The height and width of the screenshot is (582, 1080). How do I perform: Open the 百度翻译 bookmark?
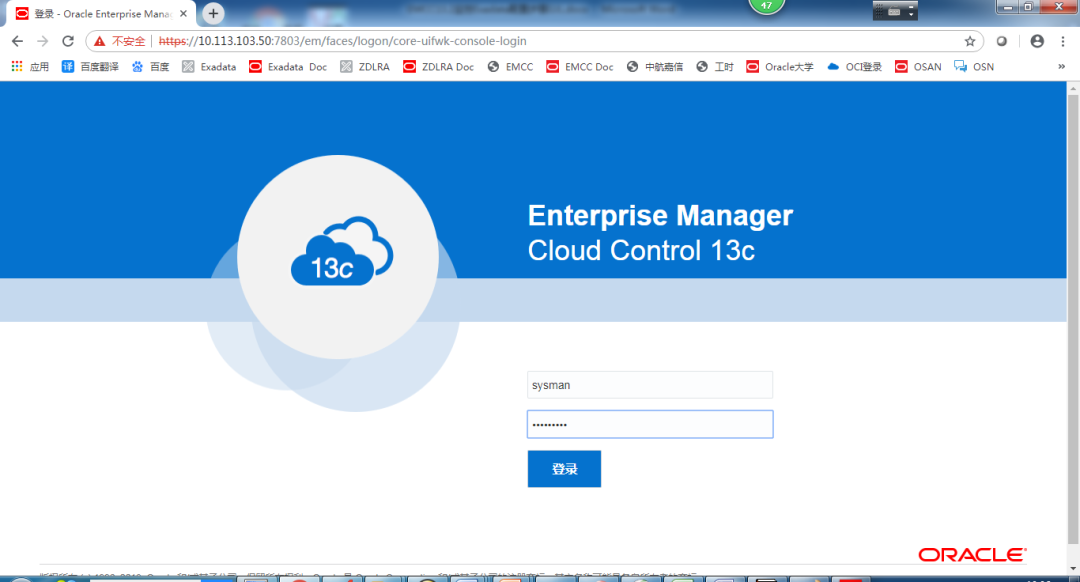point(90,67)
